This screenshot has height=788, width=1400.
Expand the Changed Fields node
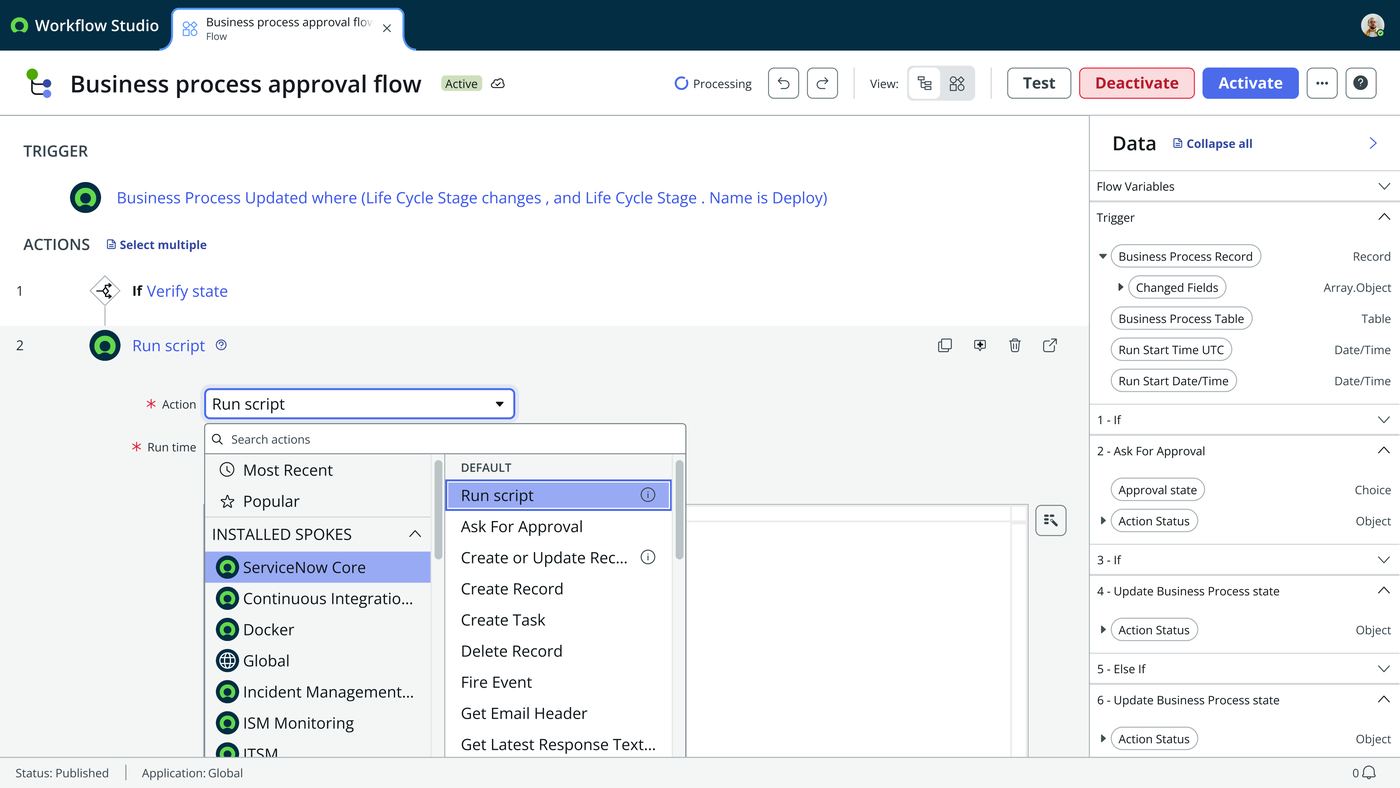[x=1120, y=288]
